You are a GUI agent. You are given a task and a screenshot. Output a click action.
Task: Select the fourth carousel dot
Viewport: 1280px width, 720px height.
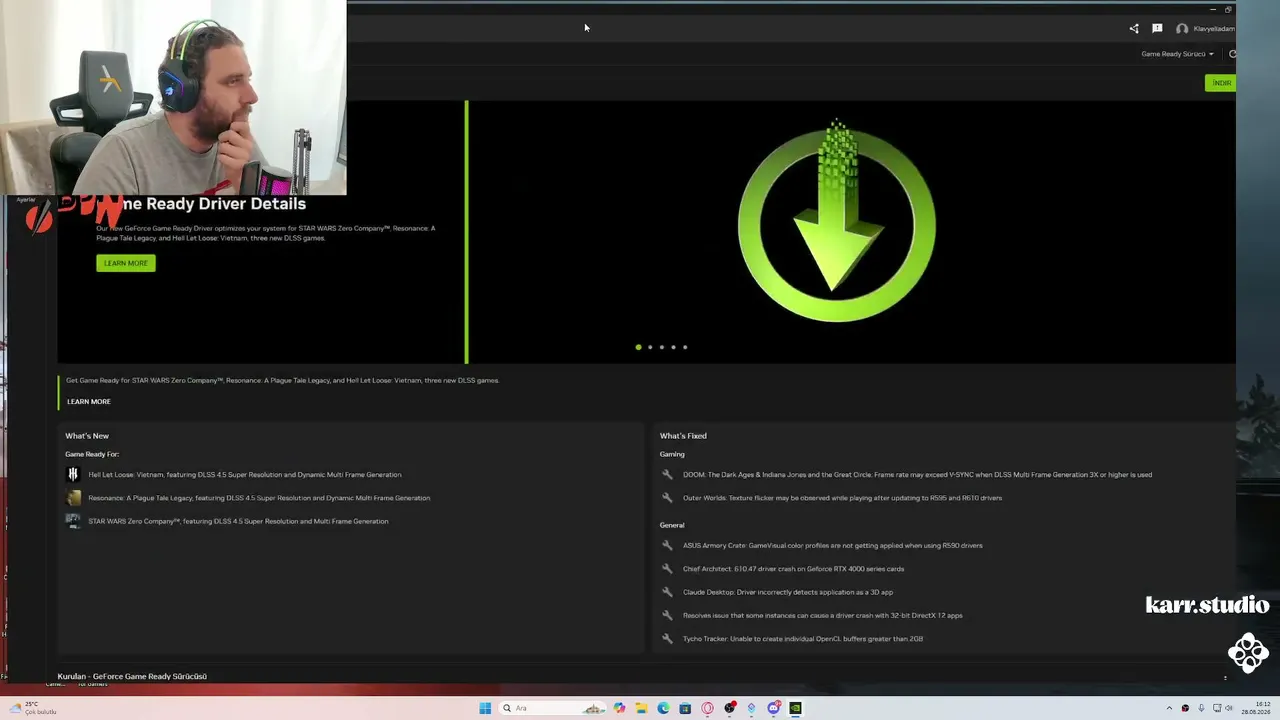[x=673, y=347]
